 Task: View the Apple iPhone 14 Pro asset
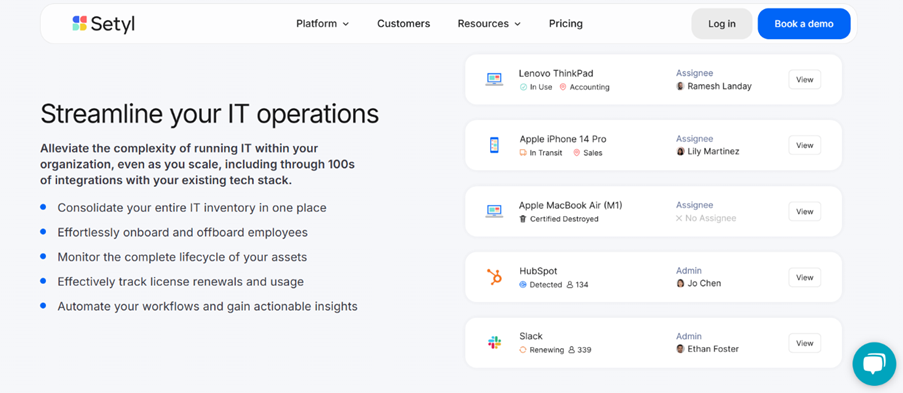(x=805, y=145)
